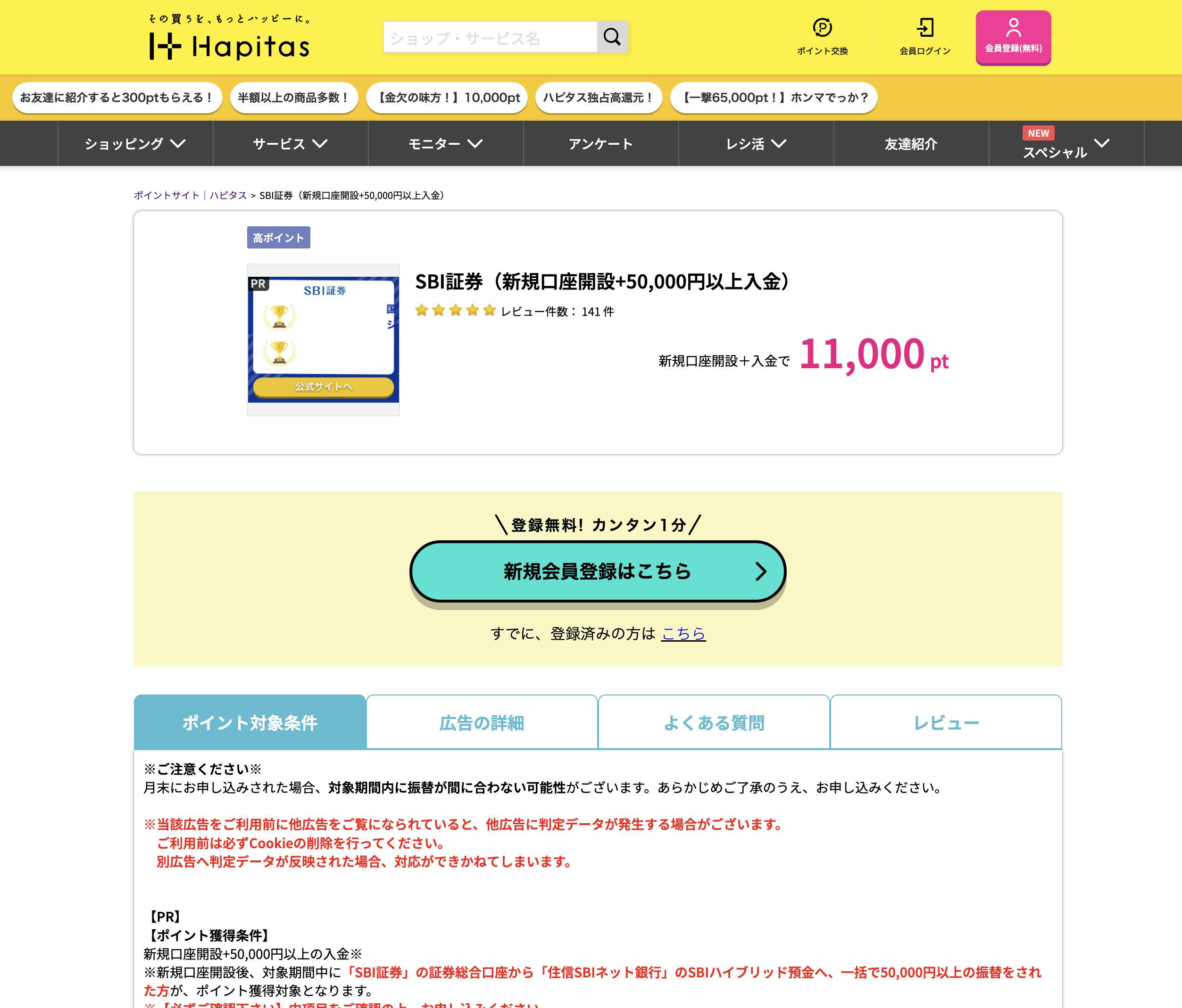Open 半額以上の商品多数 promo pill

(294, 98)
